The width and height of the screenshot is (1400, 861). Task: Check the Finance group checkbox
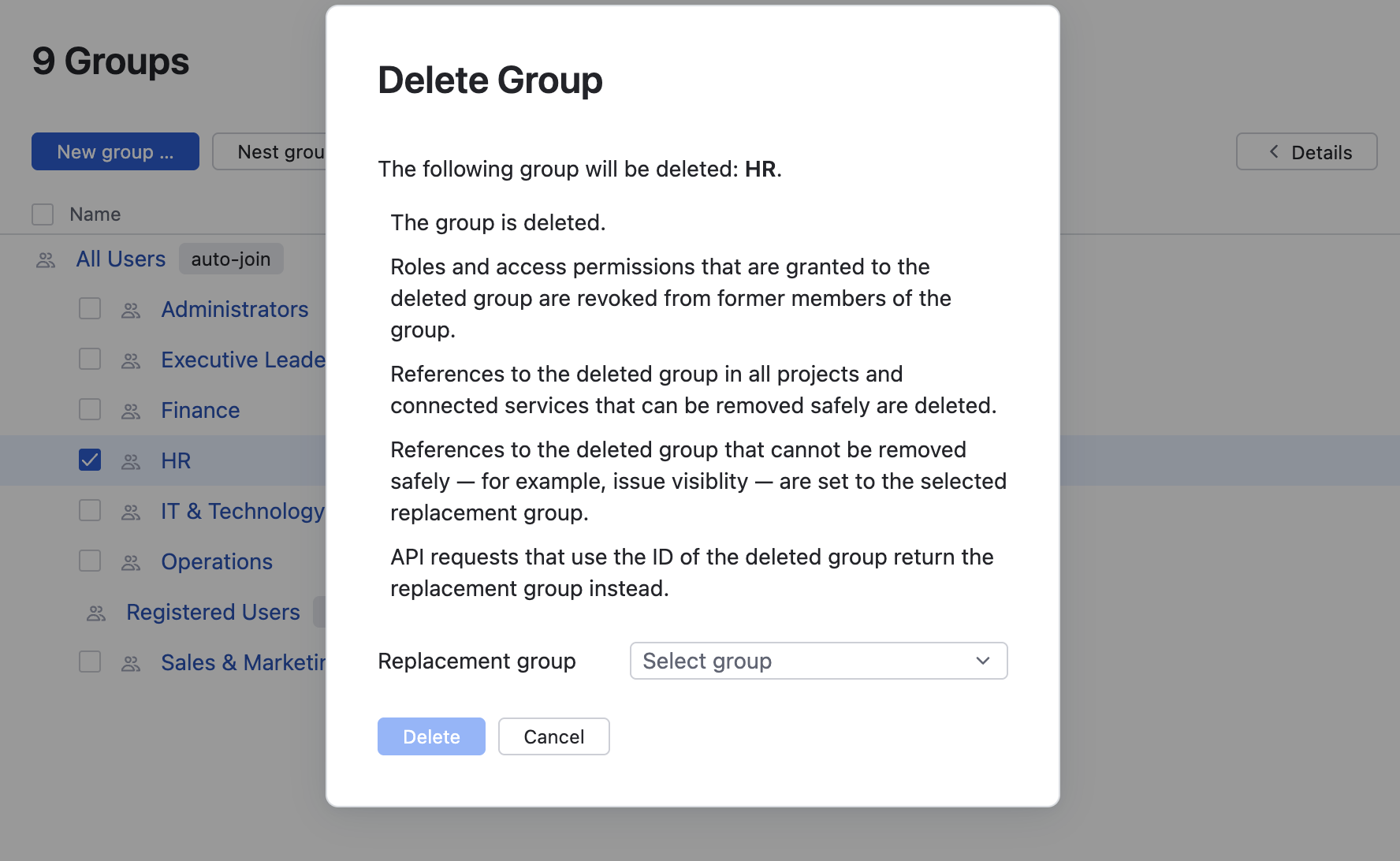tap(90, 410)
